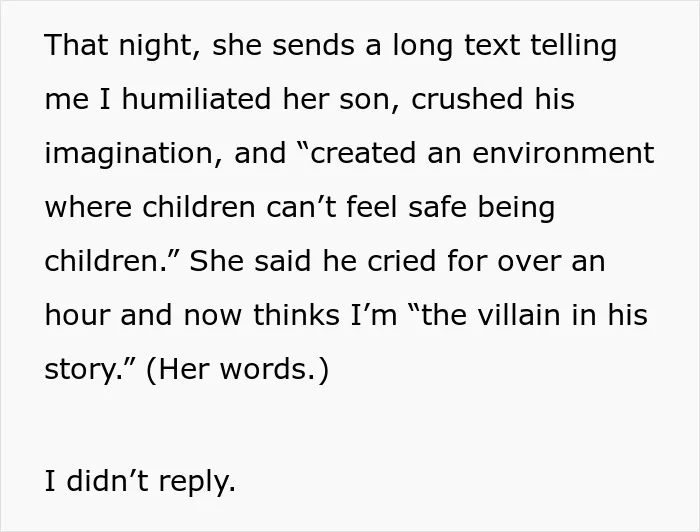Click the phrase "for over an"
The image size is (700, 532).
[526, 261]
